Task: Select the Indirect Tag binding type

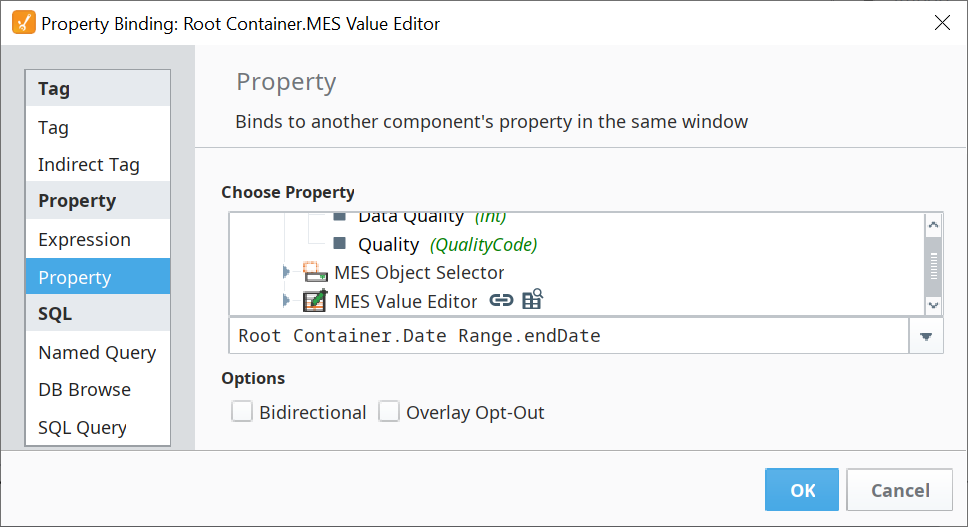Action: (88, 165)
